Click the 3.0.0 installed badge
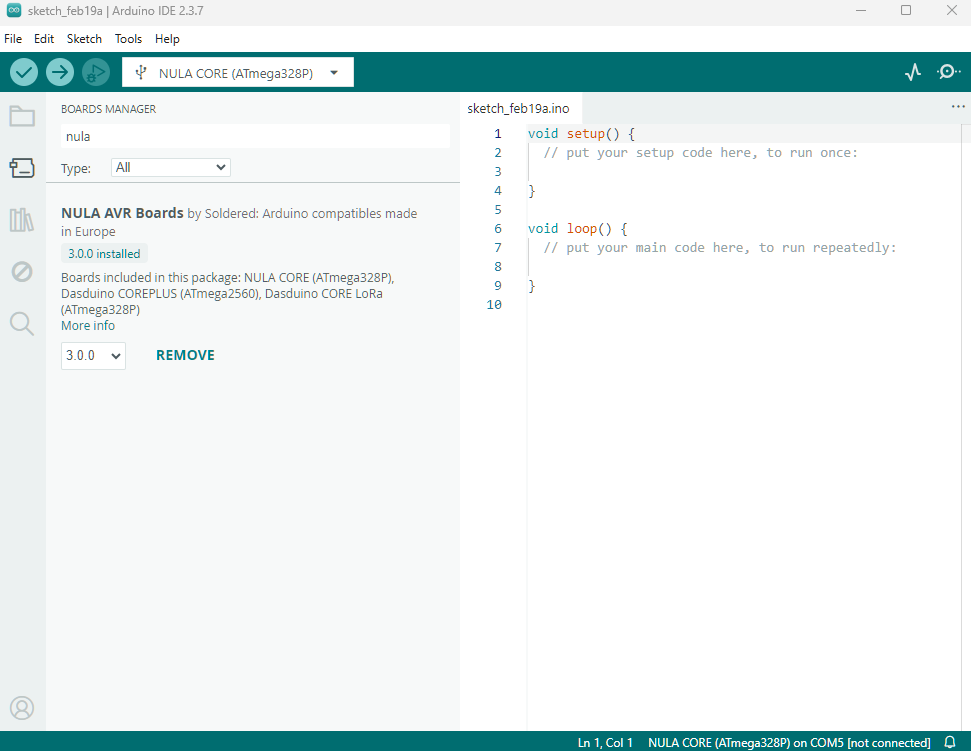Viewport: 971px width, 751px height. [x=104, y=254]
